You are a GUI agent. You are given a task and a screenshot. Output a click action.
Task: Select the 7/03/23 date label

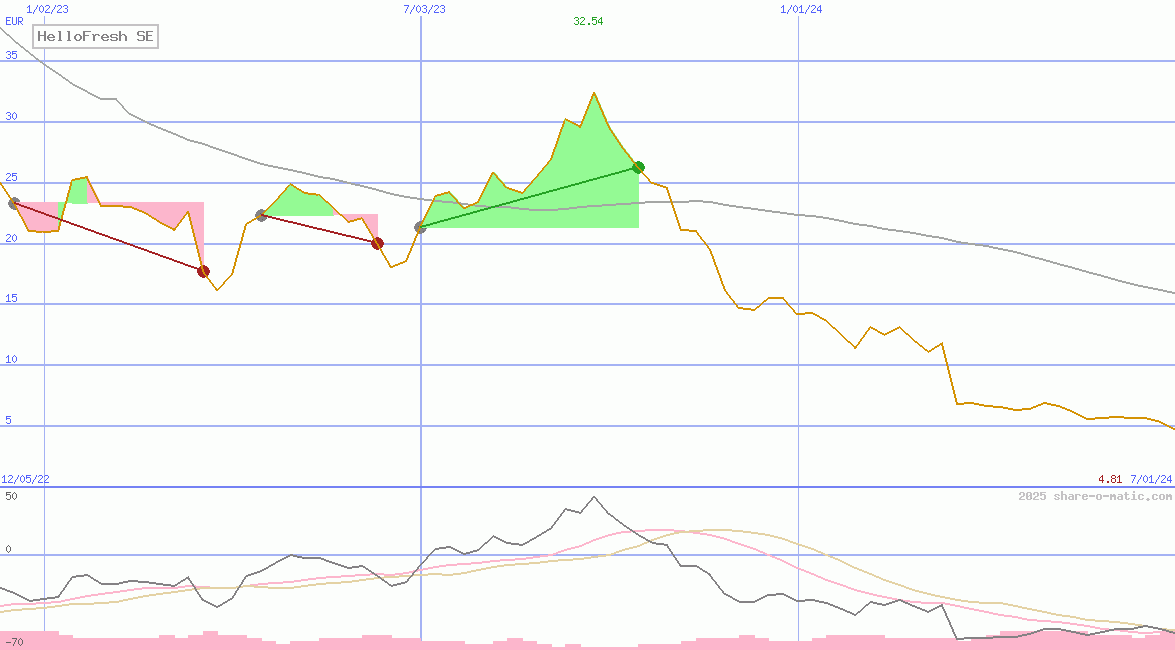click(x=424, y=9)
